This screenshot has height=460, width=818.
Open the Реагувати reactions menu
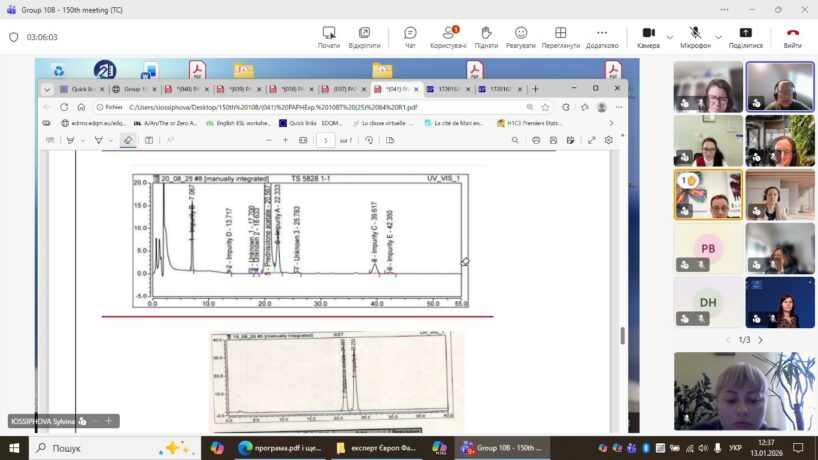520,37
